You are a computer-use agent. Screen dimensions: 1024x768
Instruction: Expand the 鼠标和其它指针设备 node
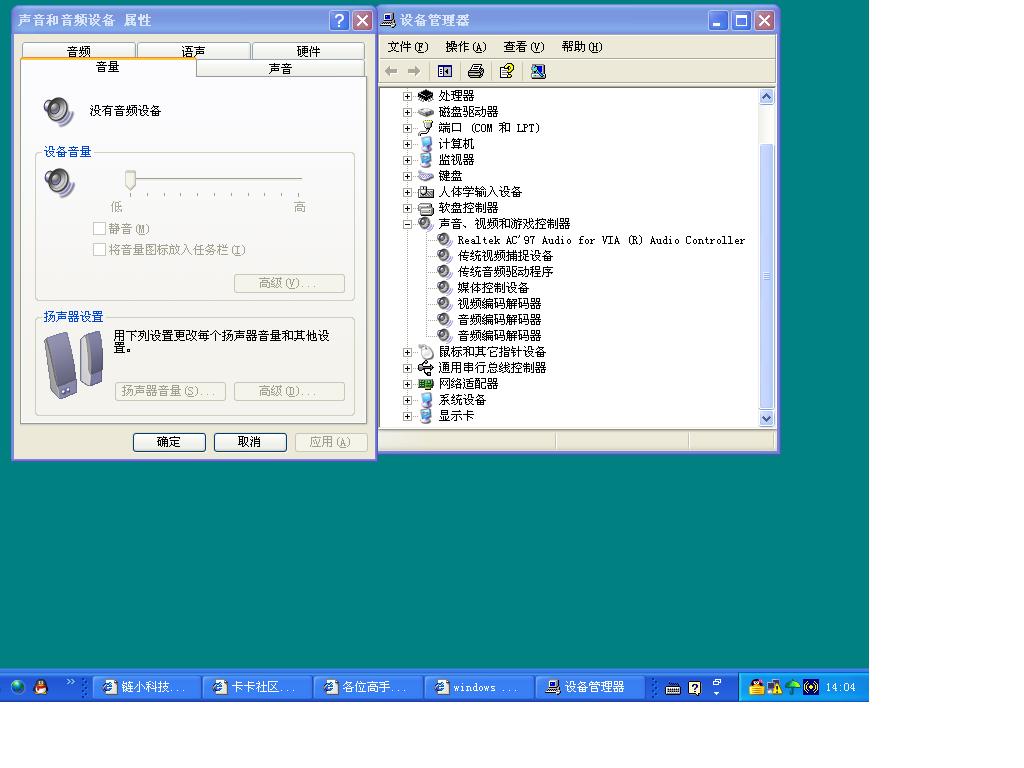click(407, 352)
